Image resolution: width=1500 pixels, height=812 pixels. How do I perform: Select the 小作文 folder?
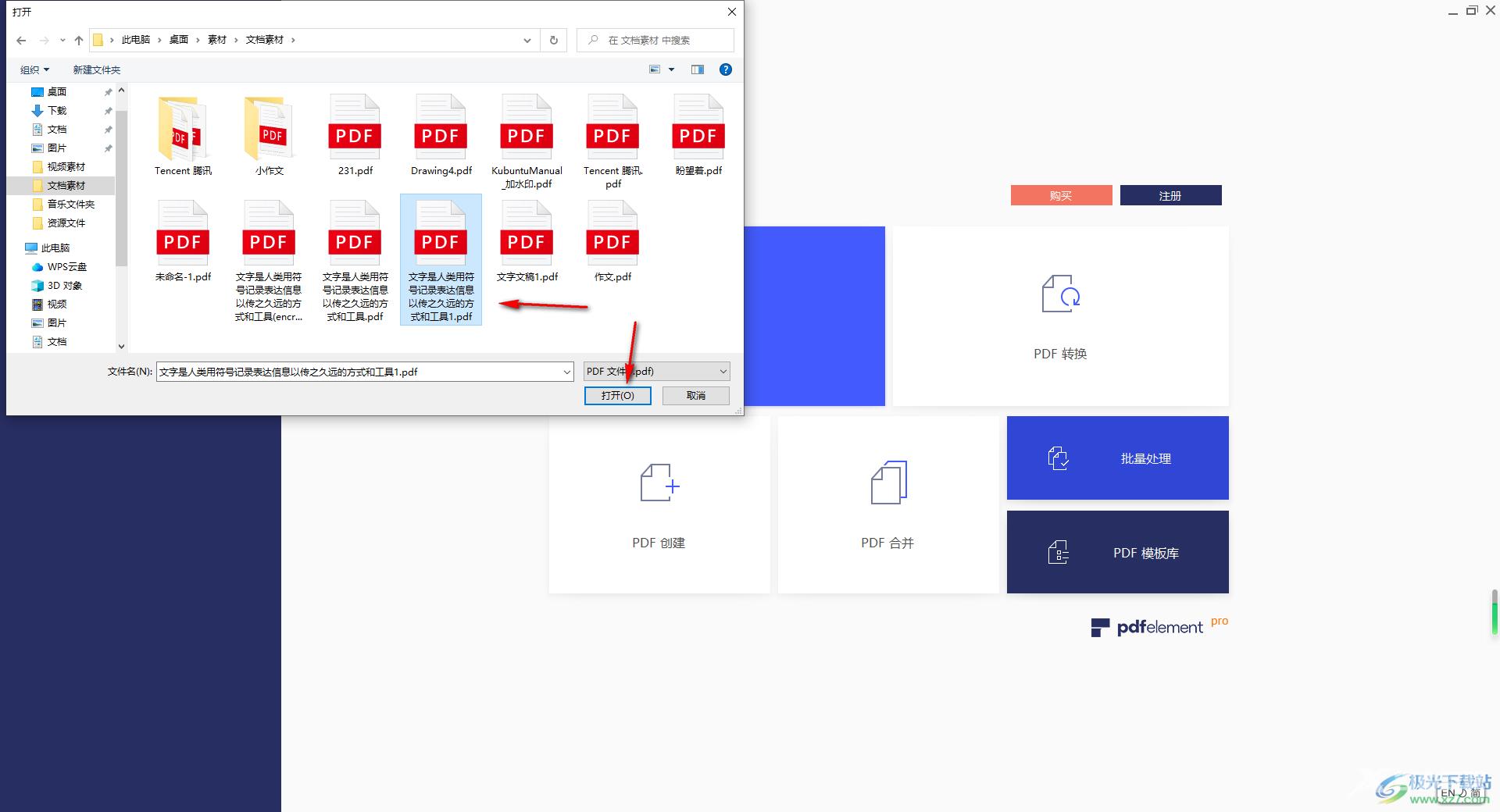point(269,135)
